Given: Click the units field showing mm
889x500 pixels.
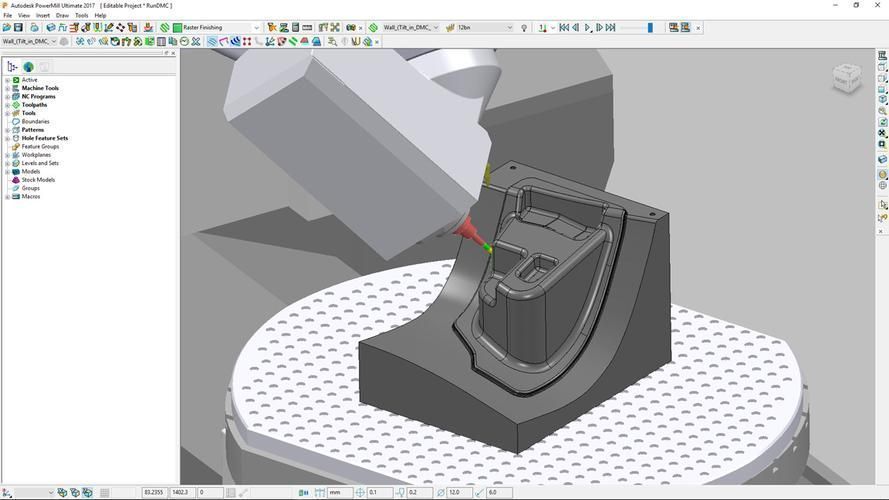Looking at the screenshot, I should 340,493.
